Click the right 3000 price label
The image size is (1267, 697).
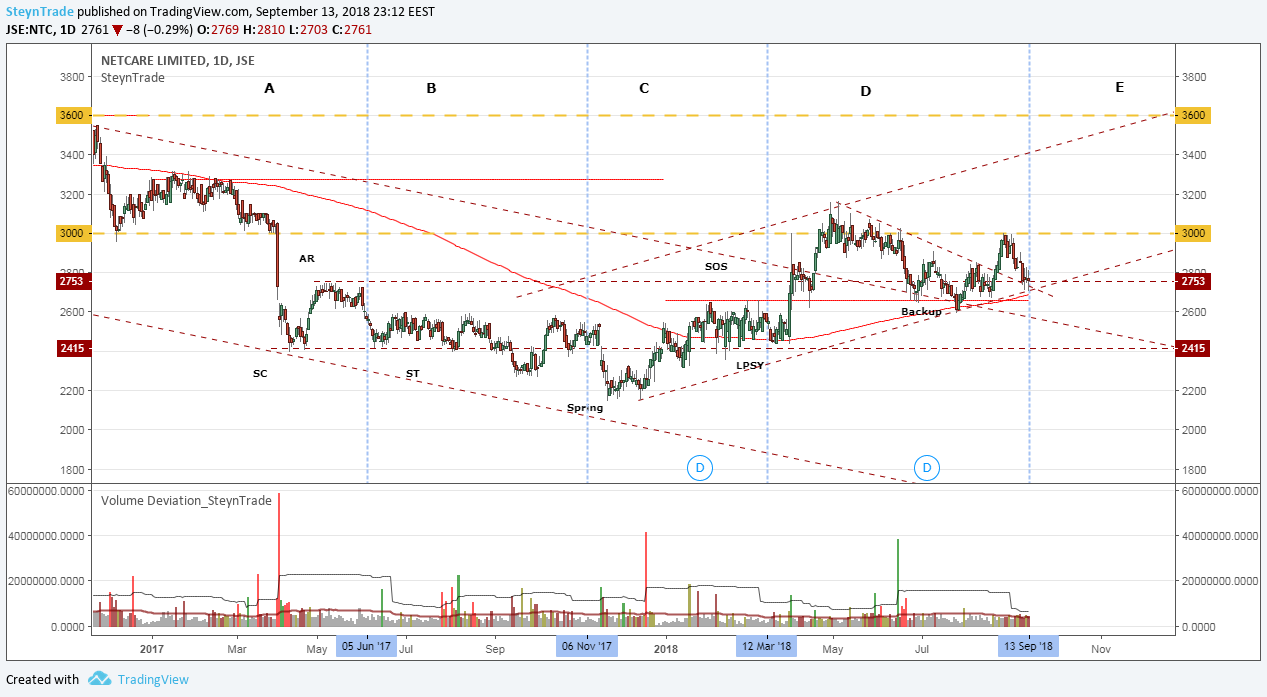click(1194, 233)
